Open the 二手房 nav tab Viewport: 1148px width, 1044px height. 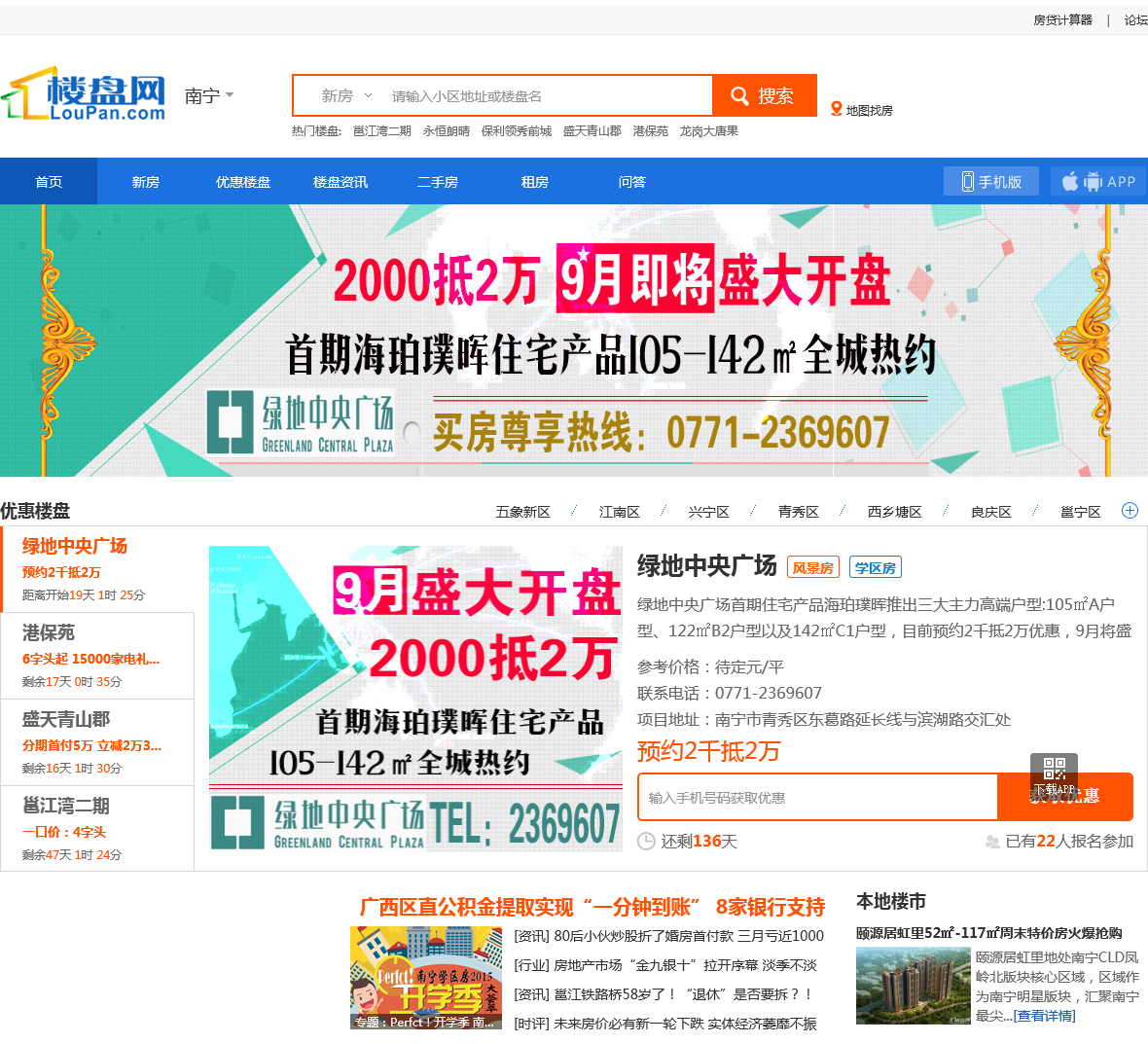[x=438, y=182]
